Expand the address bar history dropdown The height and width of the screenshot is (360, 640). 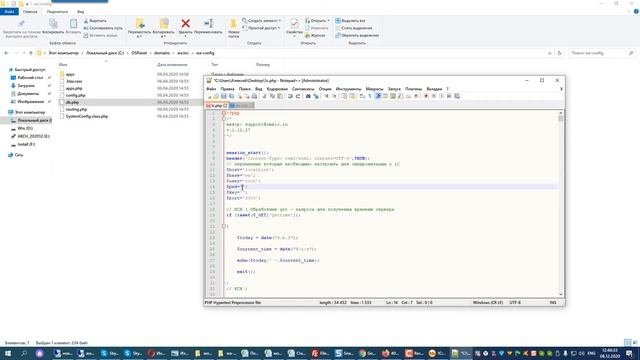(x=549, y=53)
